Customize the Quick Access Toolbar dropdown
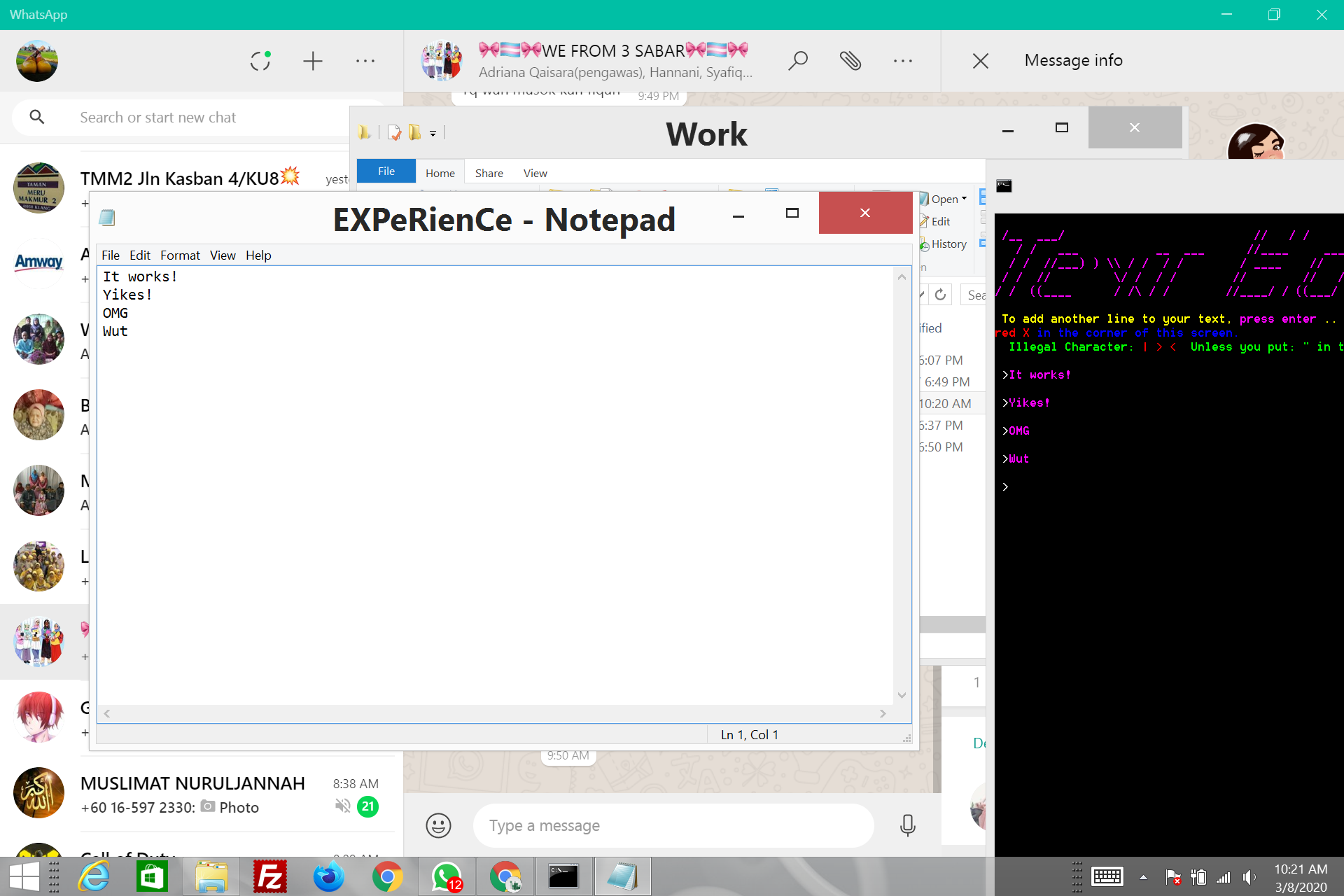The image size is (1344, 896). click(433, 133)
